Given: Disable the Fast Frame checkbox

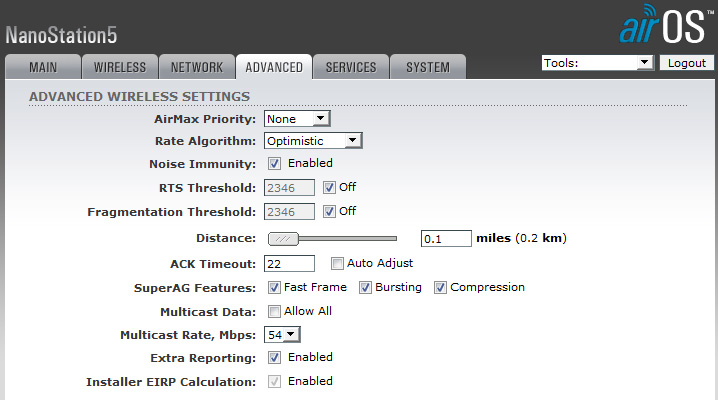Looking at the screenshot, I should [x=275, y=287].
